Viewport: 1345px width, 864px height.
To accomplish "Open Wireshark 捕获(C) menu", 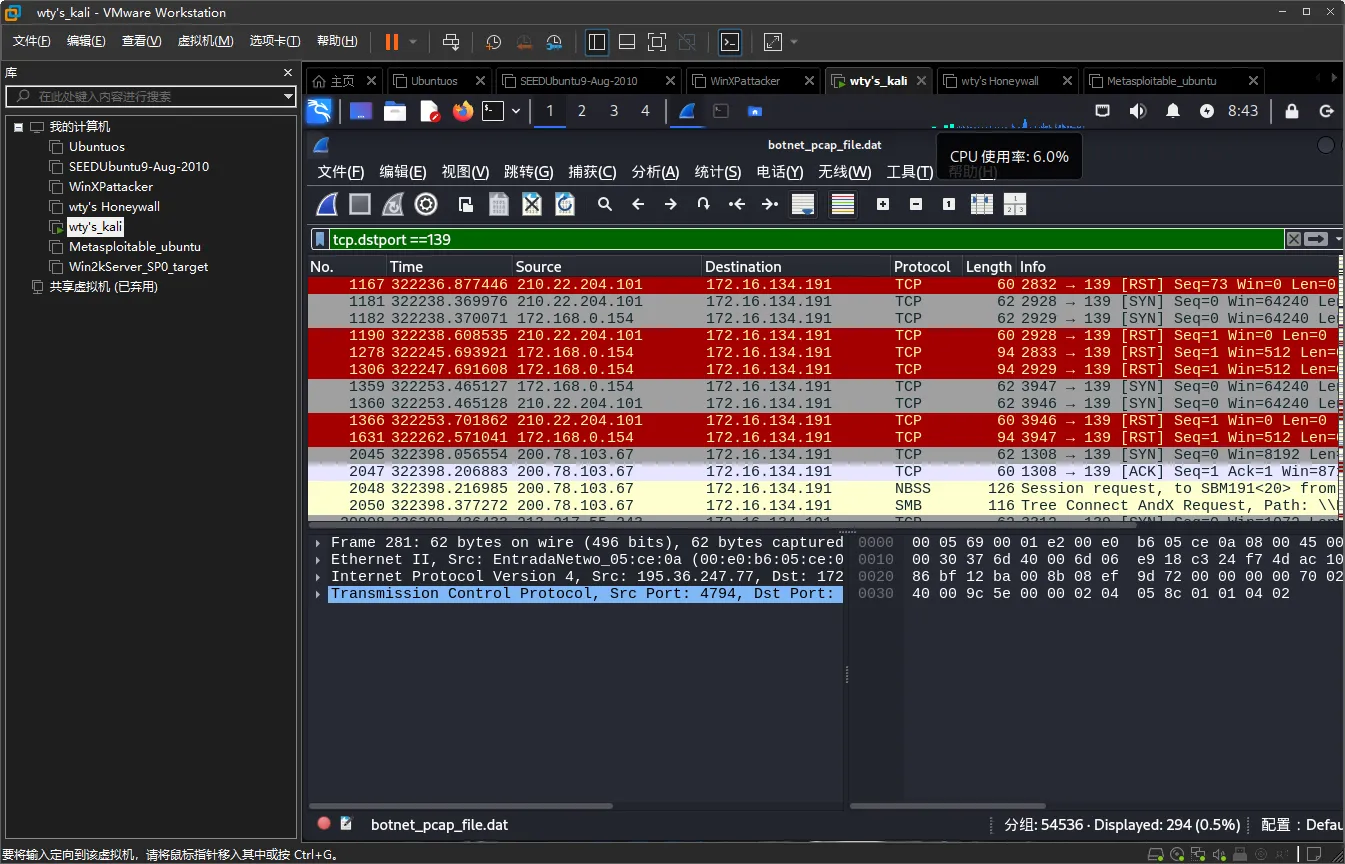I will (x=592, y=172).
